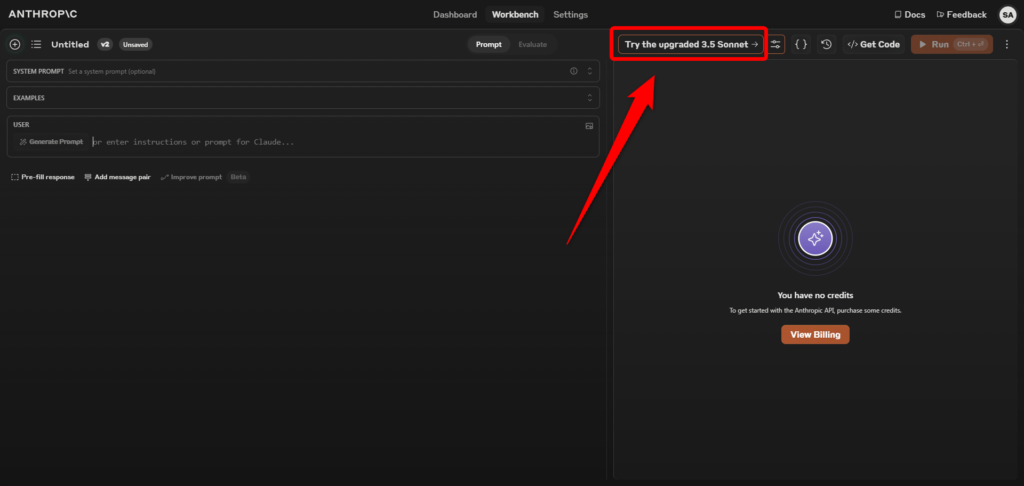Click the system prompt info icon
This screenshot has height=486, width=1024.
[x=573, y=71]
